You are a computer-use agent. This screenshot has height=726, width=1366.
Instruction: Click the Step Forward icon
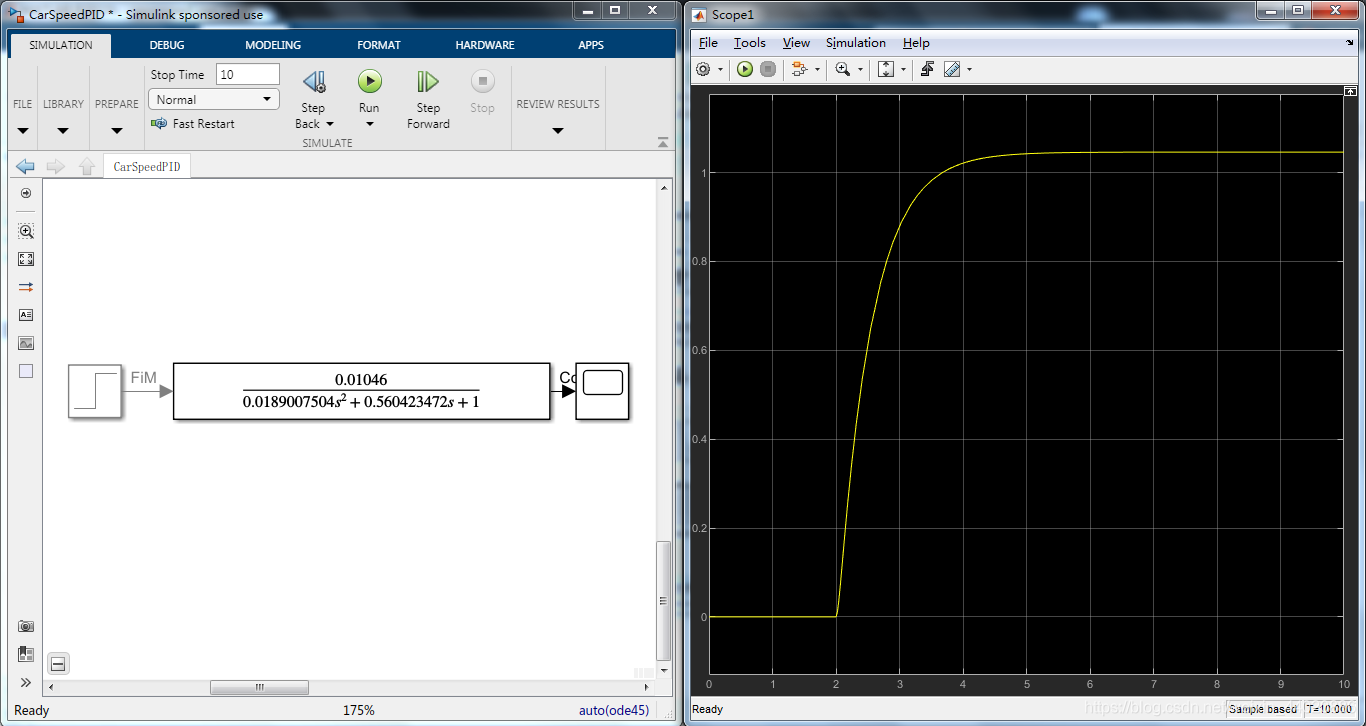coord(428,82)
